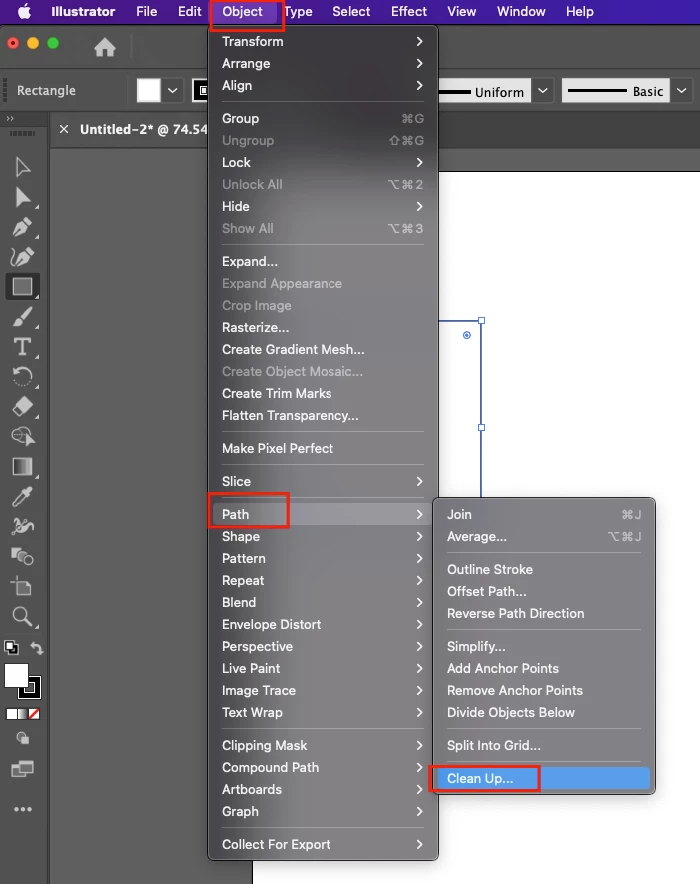Select the Rotate tool
Screen dimensions: 700x884
pyautogui.click(x=22, y=377)
